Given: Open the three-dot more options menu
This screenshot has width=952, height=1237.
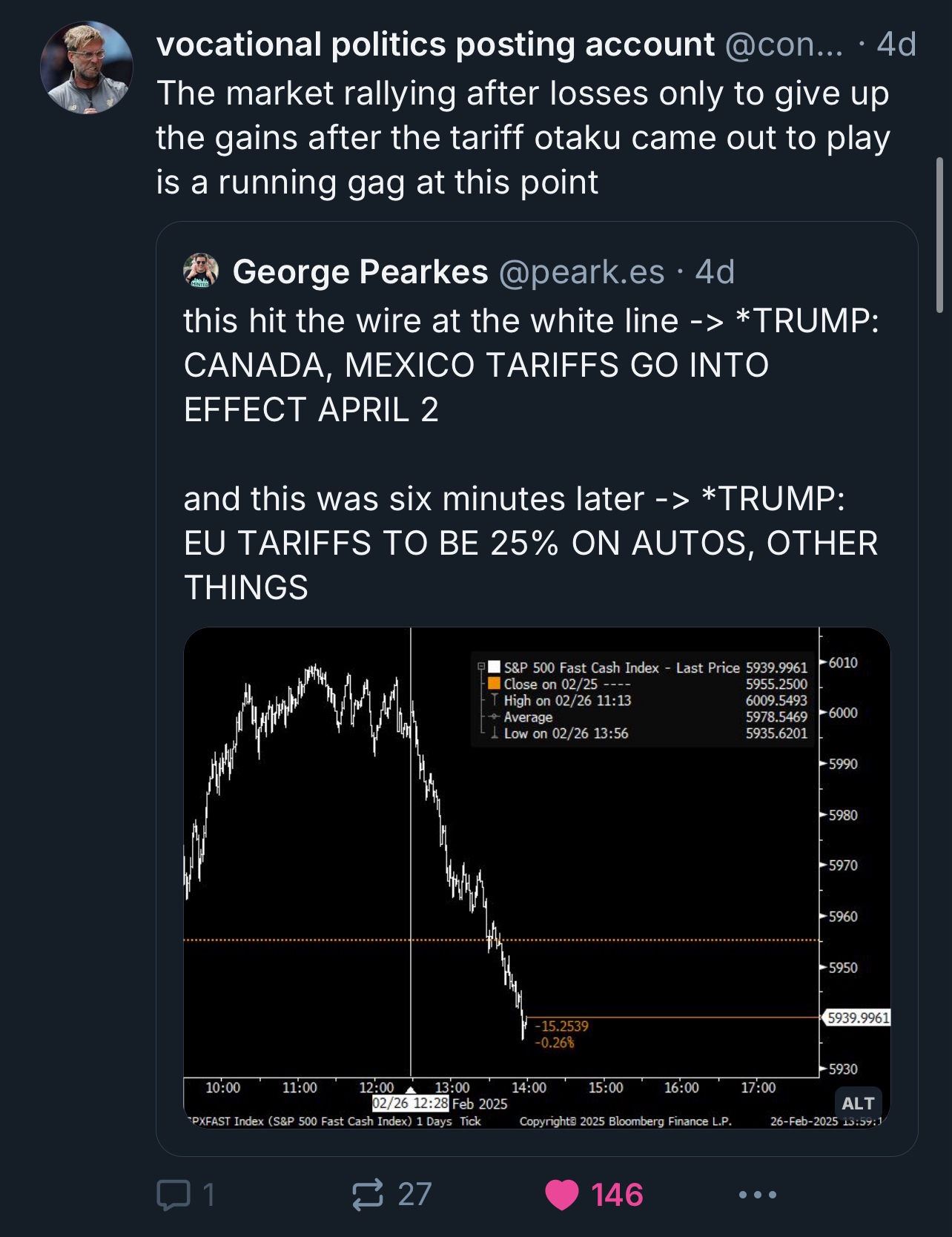Looking at the screenshot, I should pos(758,1195).
